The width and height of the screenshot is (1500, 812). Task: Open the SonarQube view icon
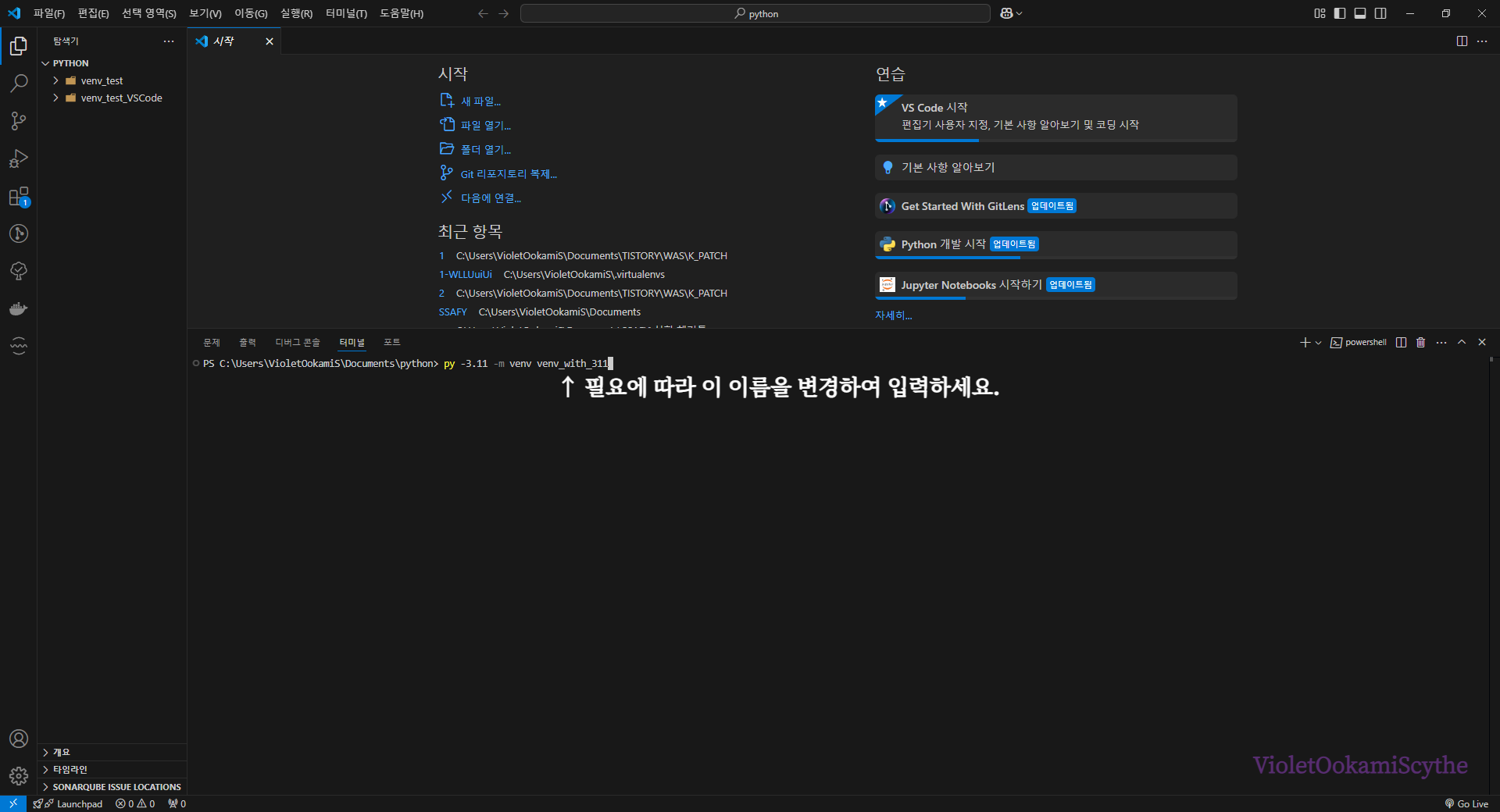click(19, 346)
